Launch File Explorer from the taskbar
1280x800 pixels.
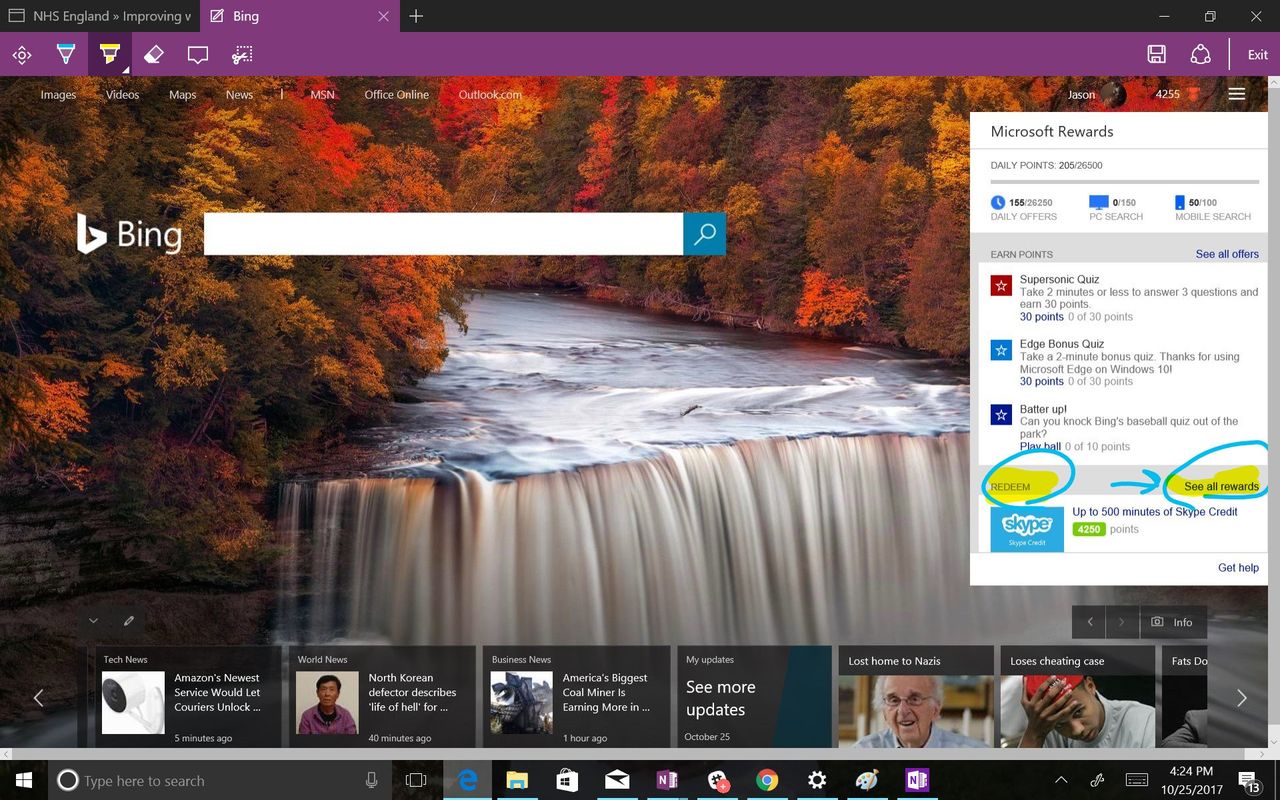pyautogui.click(x=517, y=780)
